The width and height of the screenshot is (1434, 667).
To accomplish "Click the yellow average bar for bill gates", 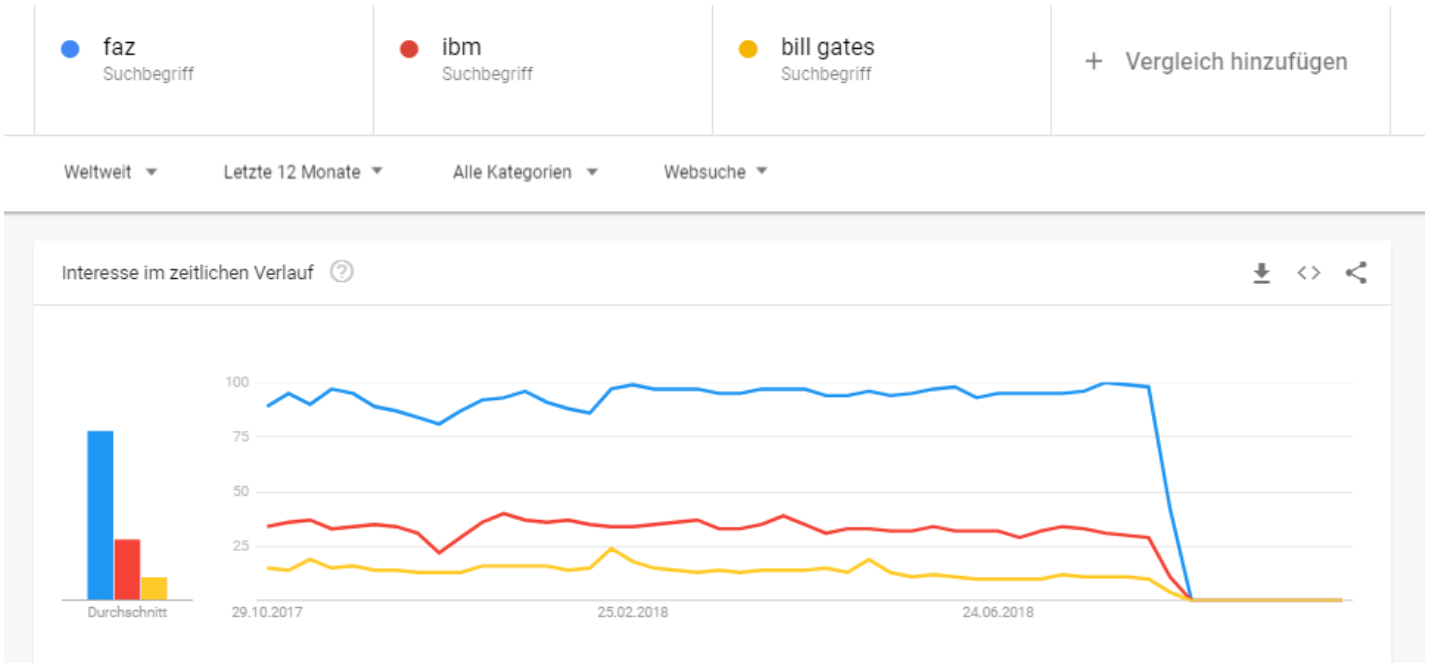I will click(154, 588).
